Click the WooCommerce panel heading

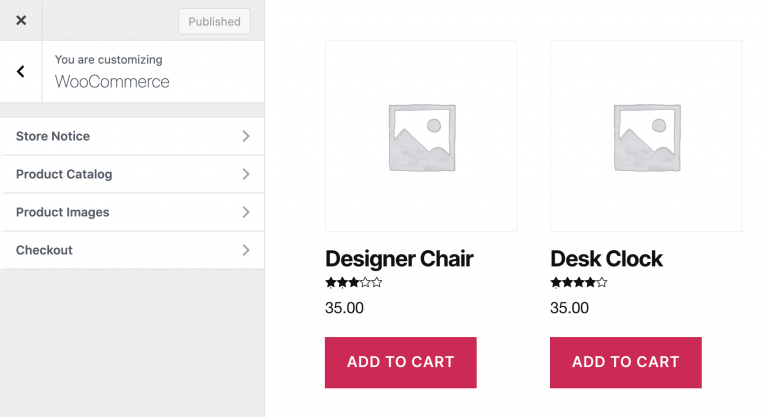pos(112,81)
